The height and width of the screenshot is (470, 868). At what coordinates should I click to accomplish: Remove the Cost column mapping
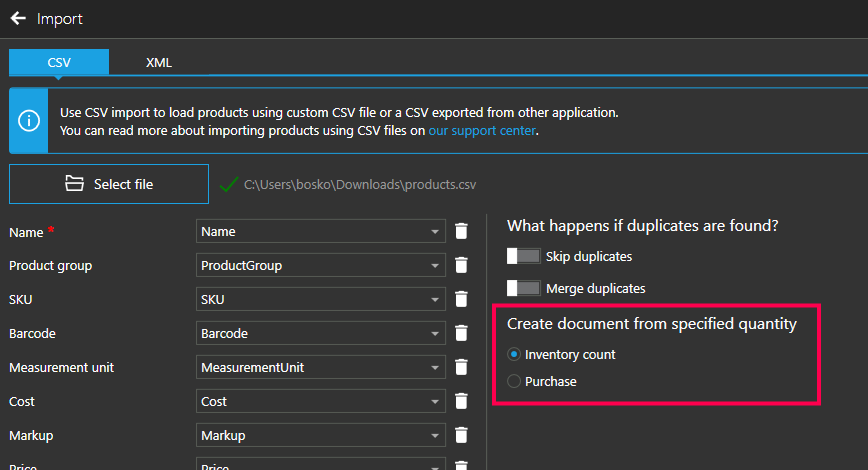461,402
